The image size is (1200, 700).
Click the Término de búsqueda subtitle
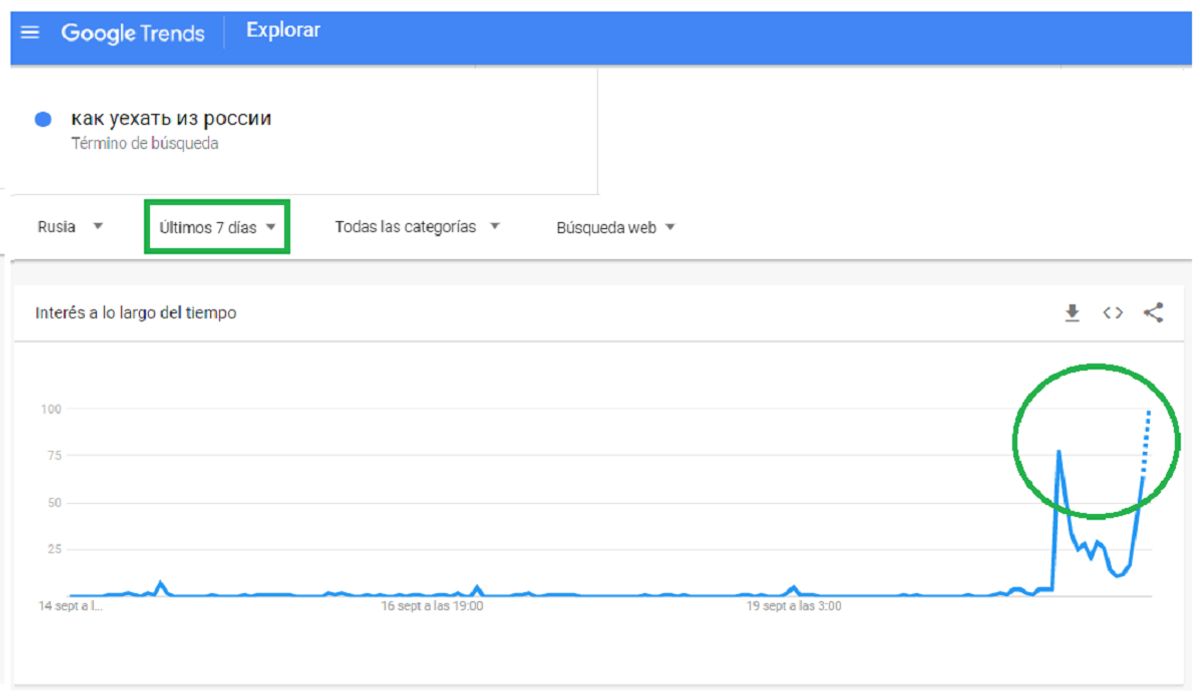144,143
